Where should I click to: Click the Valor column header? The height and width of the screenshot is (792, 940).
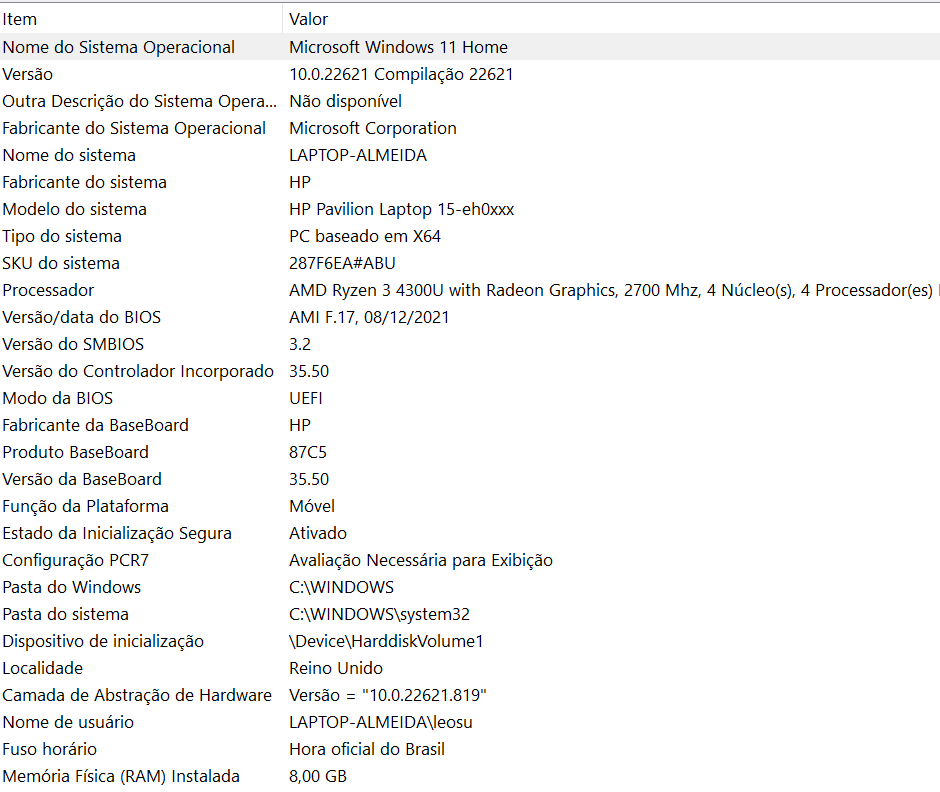point(611,19)
